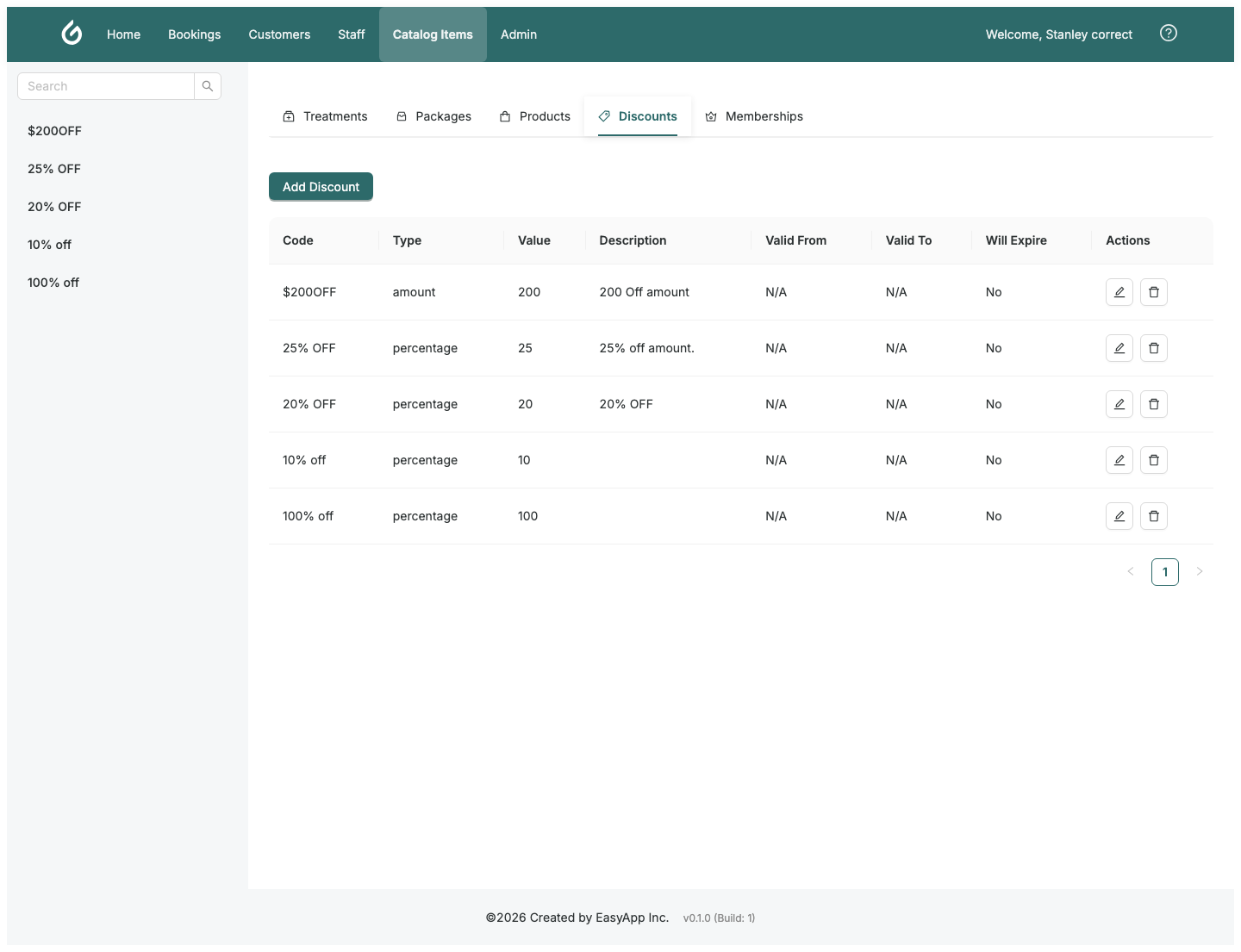
Task: Click the Valid From column header
Action: click(812, 240)
